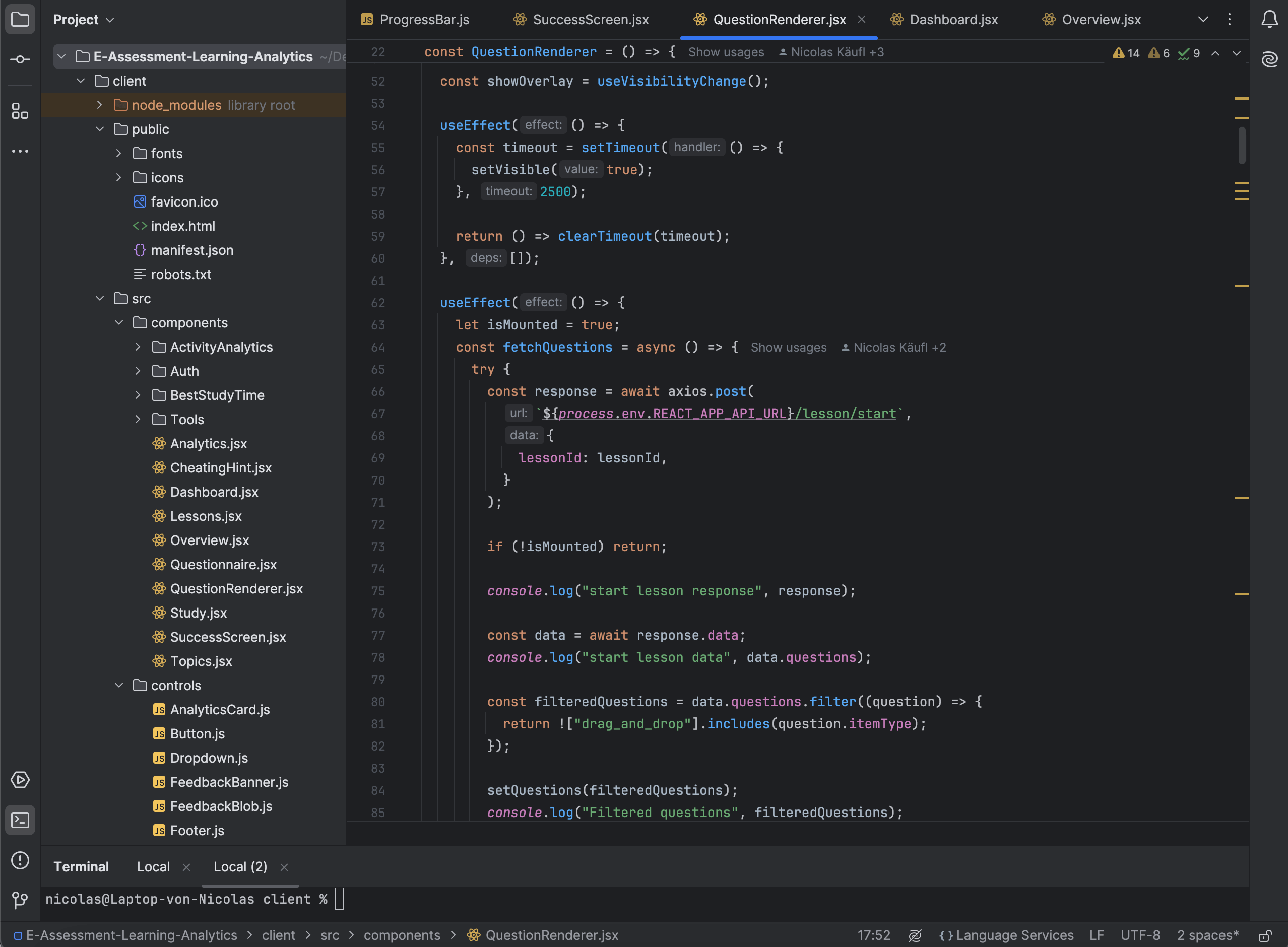Show usages of fetchQuestions
The image size is (1288, 947).
coord(789,348)
